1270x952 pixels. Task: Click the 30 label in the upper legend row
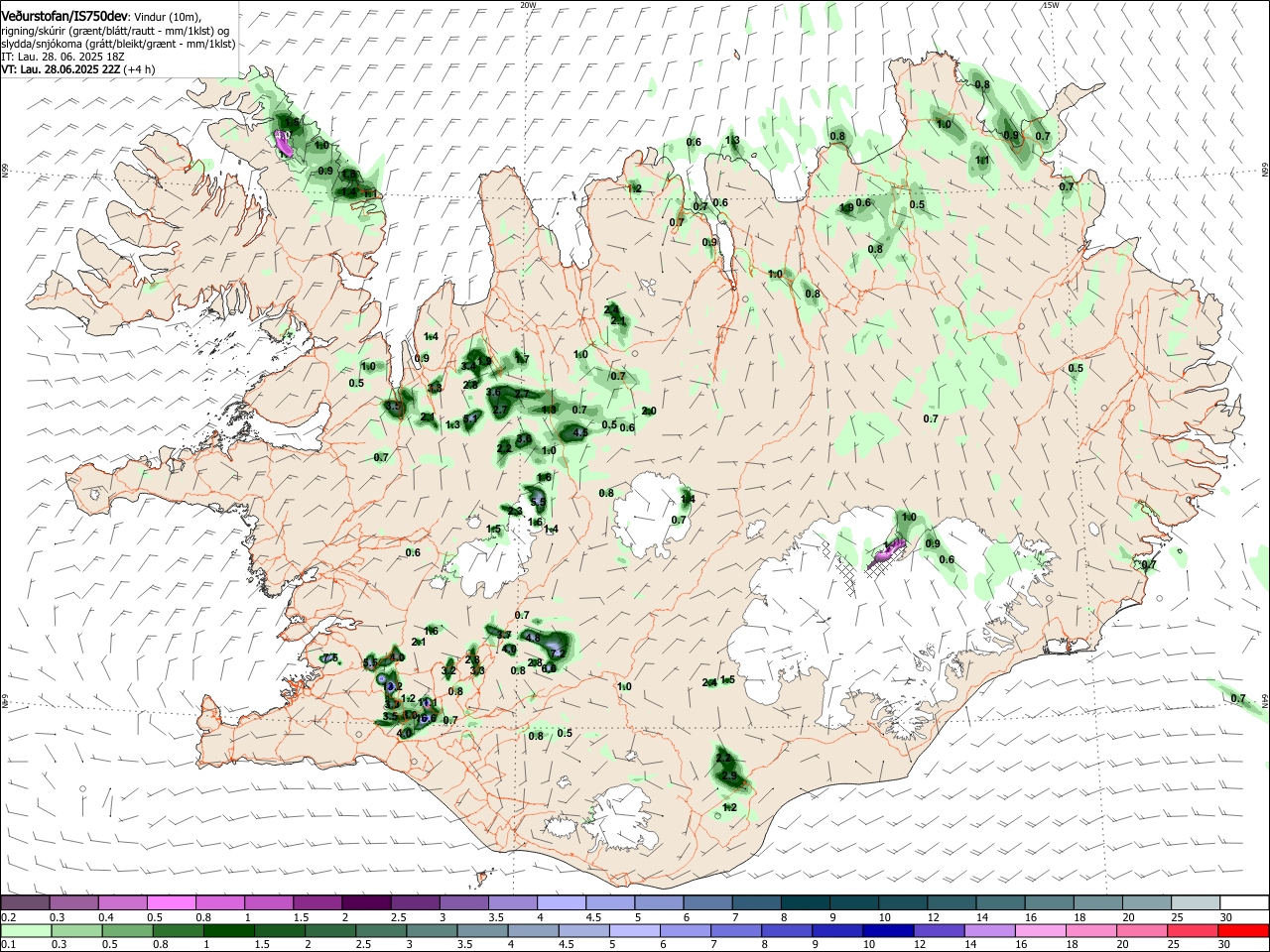tap(1225, 917)
